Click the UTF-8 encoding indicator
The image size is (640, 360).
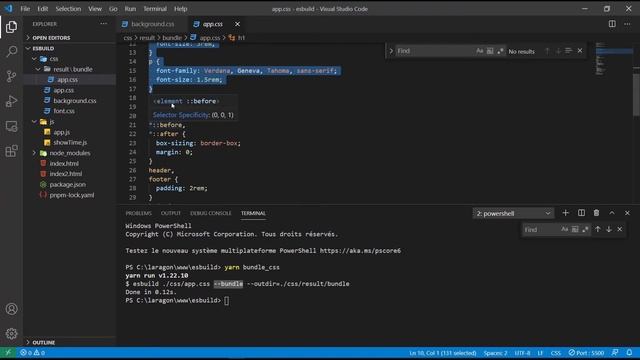tap(522, 353)
